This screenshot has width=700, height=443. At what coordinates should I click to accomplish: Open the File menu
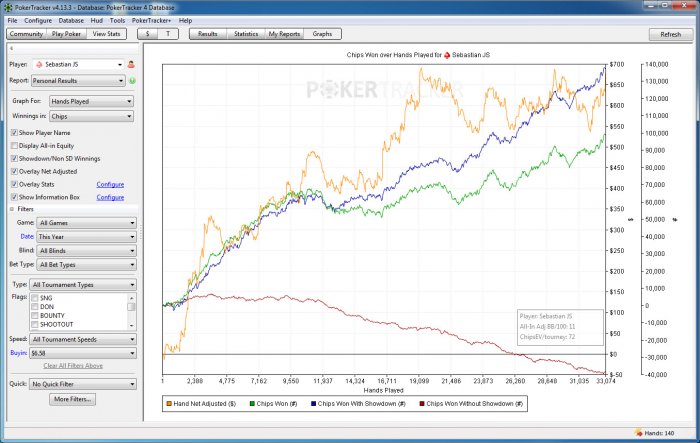coord(12,21)
